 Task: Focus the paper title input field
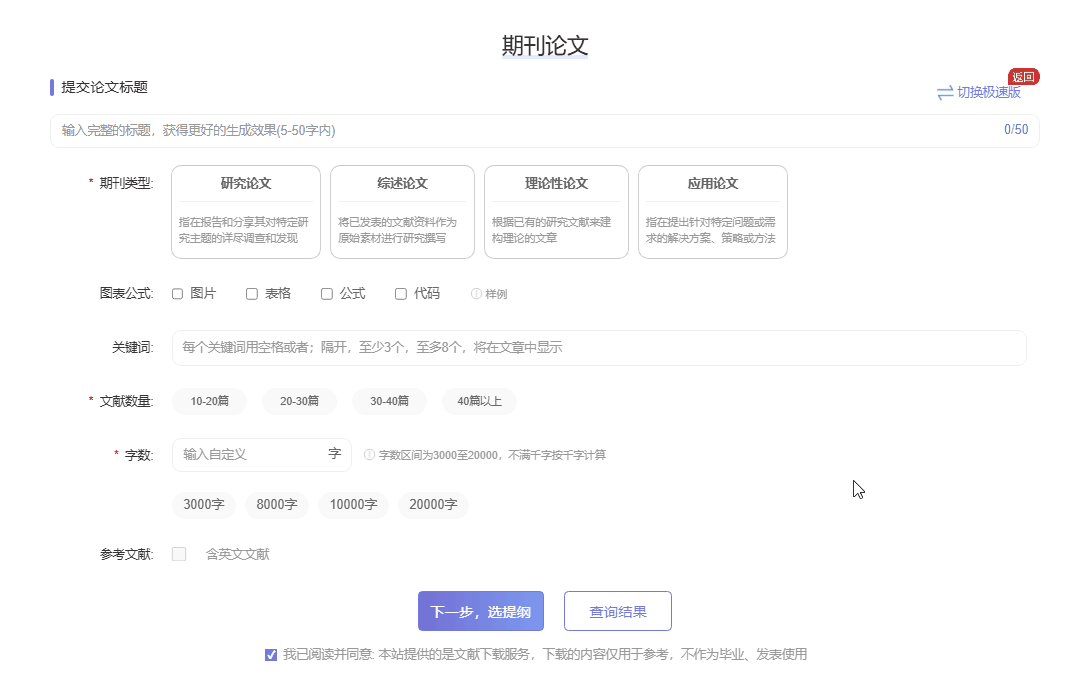(545, 130)
